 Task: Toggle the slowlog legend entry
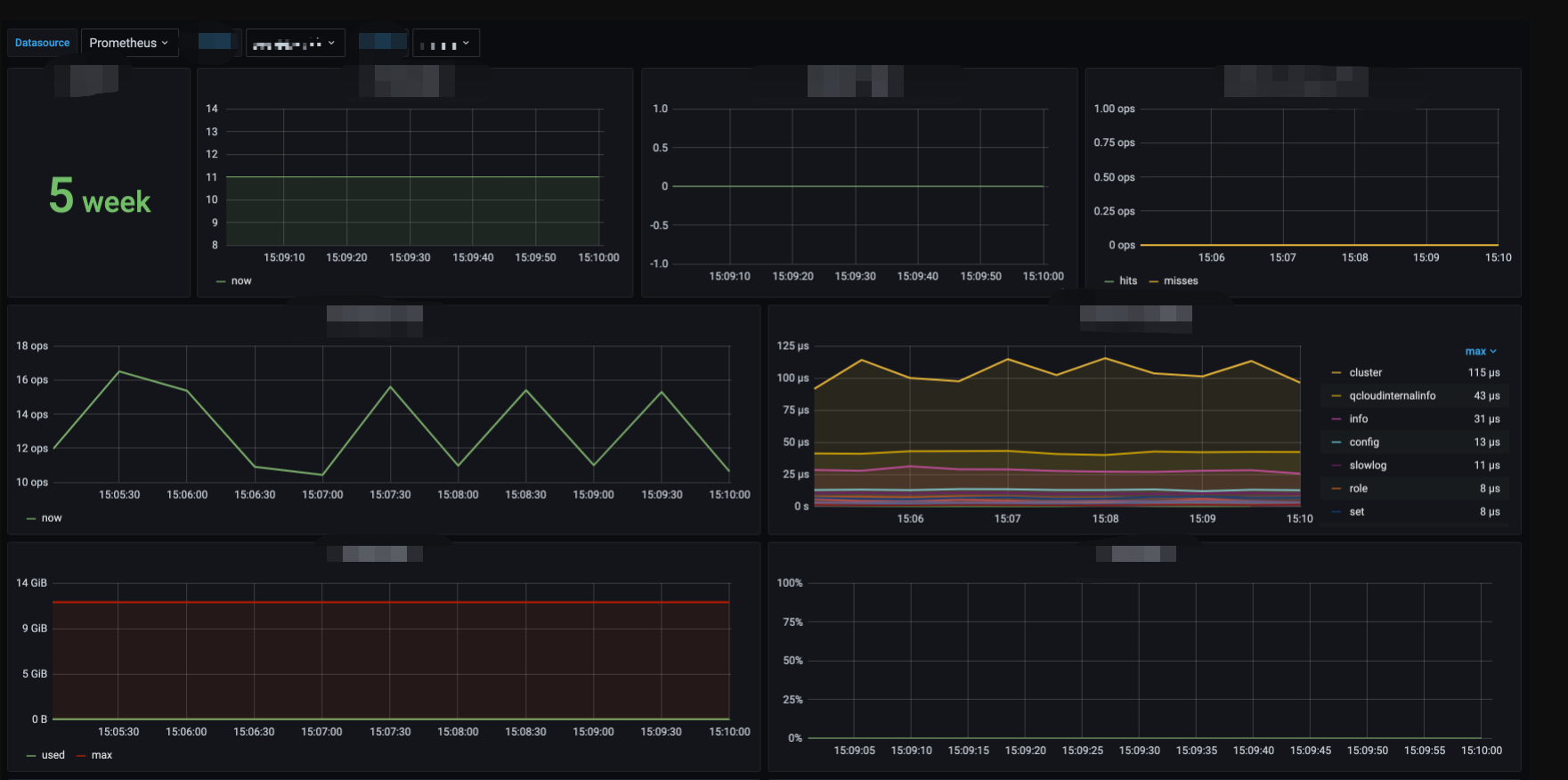pos(1368,466)
